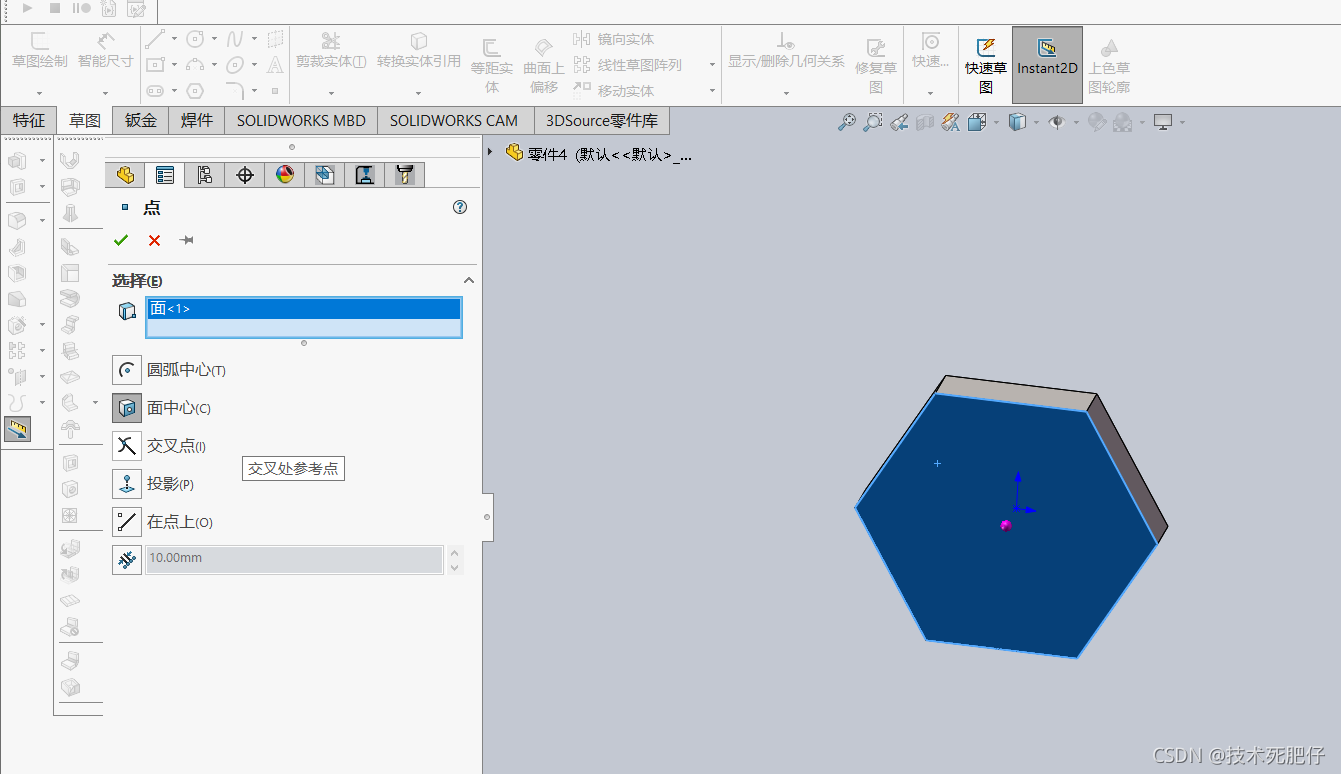Image resolution: width=1341 pixels, height=774 pixels.
Task: Switch to the 草图 ribbon tab
Action: tap(85, 120)
